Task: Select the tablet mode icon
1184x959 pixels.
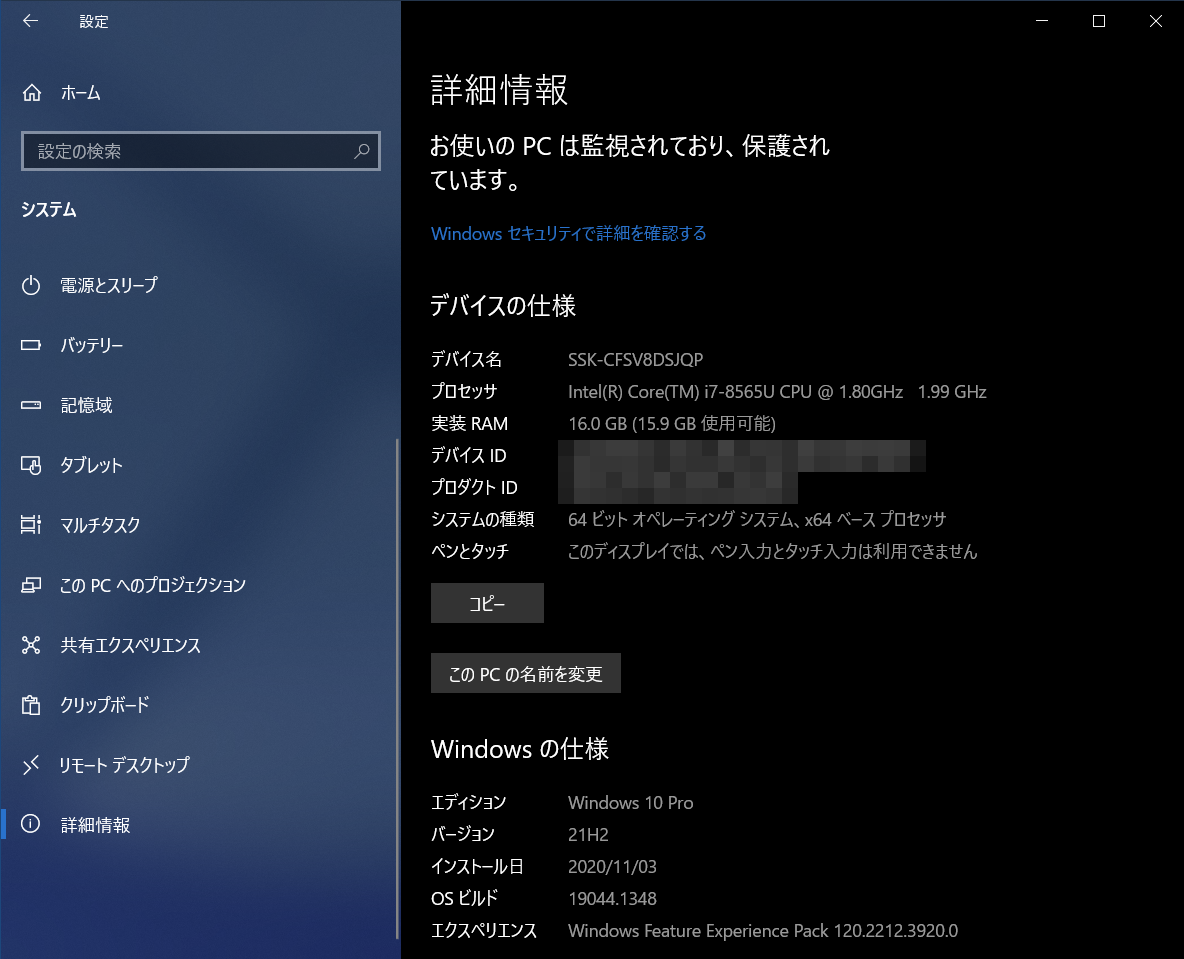Action: coord(31,465)
